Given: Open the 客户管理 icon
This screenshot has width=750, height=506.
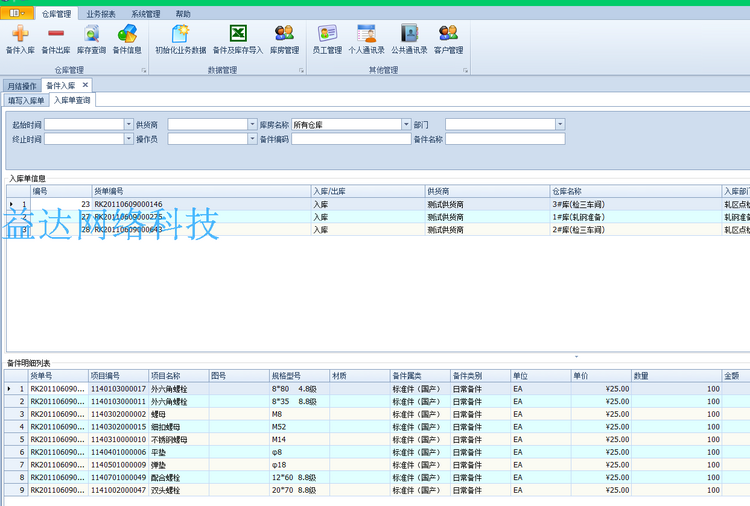Looking at the screenshot, I should pos(449,33).
